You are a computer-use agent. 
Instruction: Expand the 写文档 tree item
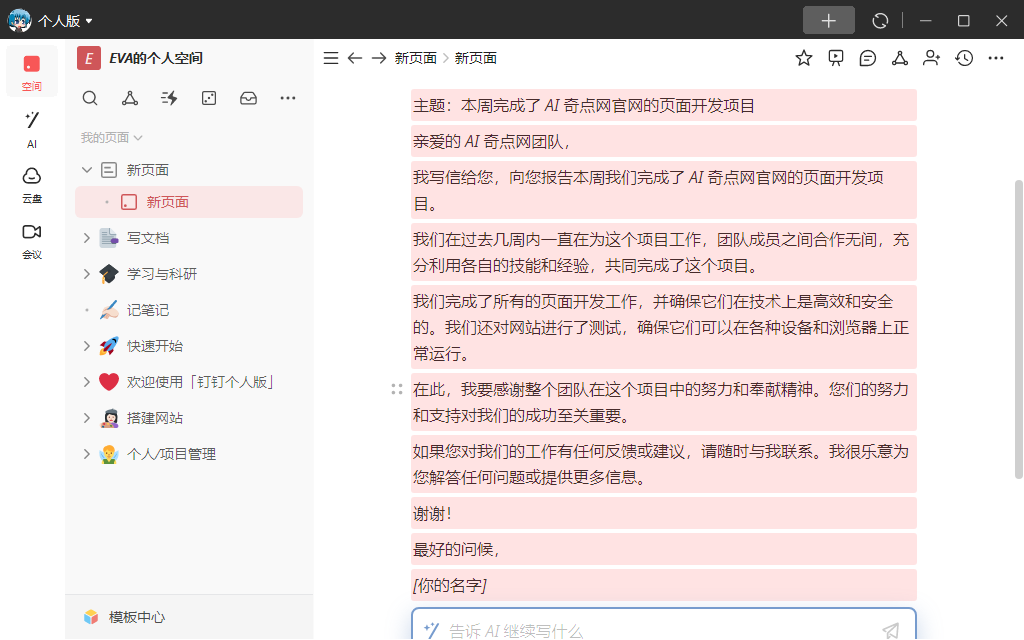pyautogui.click(x=86, y=238)
